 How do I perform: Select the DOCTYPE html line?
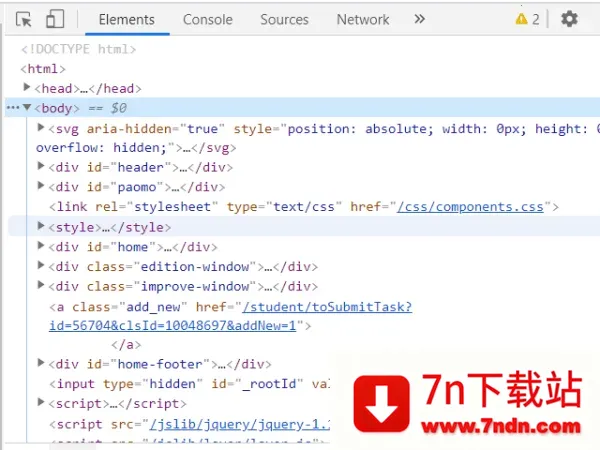78,49
